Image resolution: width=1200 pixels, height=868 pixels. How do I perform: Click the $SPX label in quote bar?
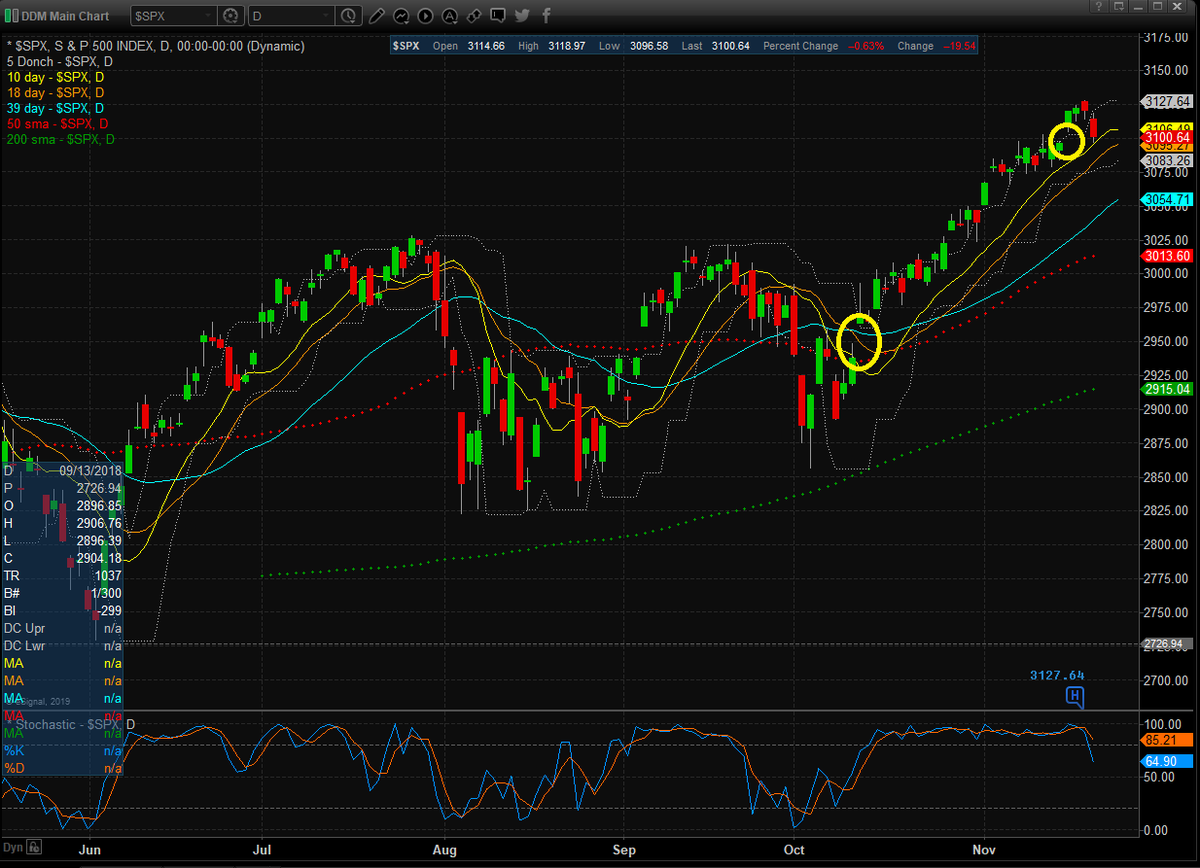click(406, 47)
